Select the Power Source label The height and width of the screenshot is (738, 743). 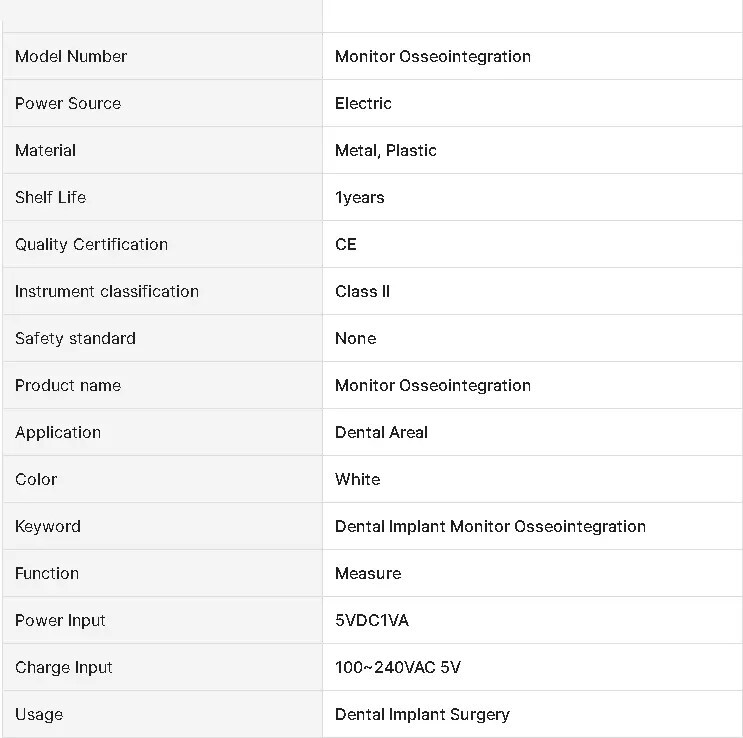pyautogui.click(x=68, y=103)
